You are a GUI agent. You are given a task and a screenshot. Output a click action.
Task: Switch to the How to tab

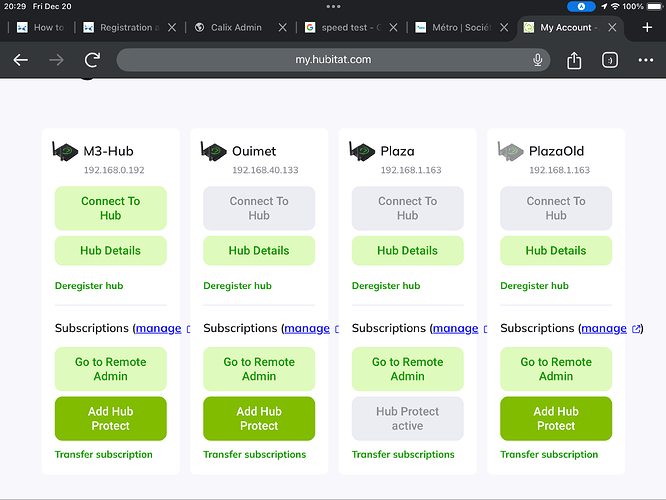[x=40, y=28]
